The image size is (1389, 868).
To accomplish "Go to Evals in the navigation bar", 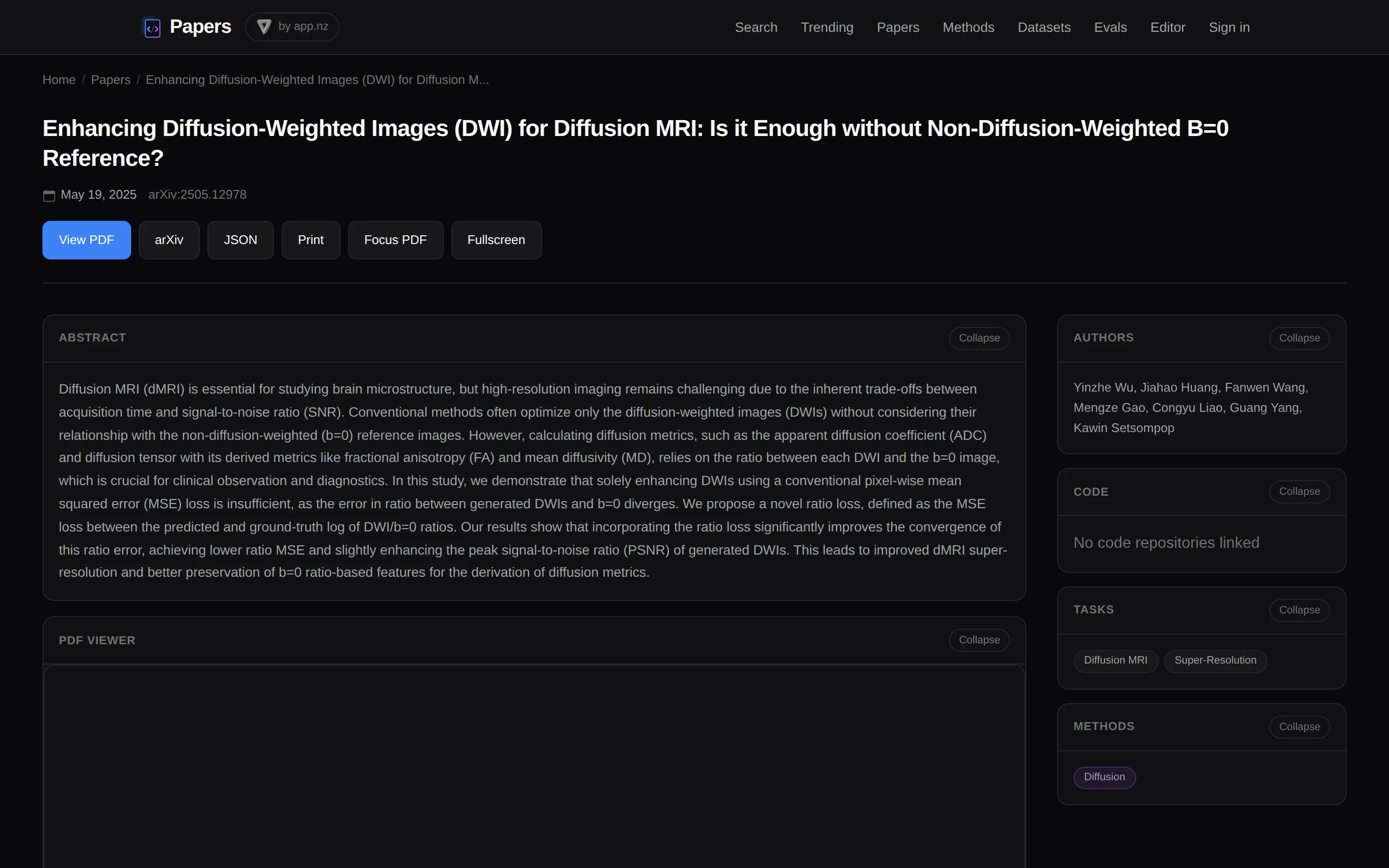I will coord(1110,27).
